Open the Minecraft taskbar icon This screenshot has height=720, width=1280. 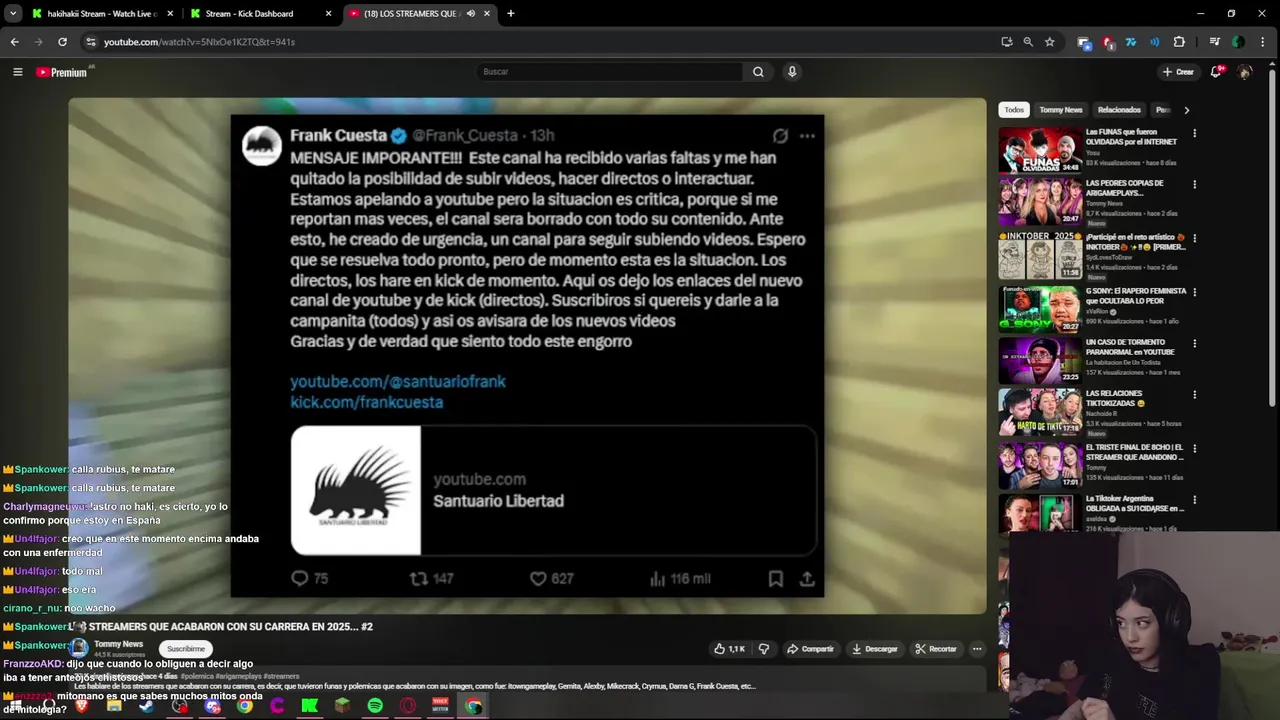pyautogui.click(x=342, y=706)
